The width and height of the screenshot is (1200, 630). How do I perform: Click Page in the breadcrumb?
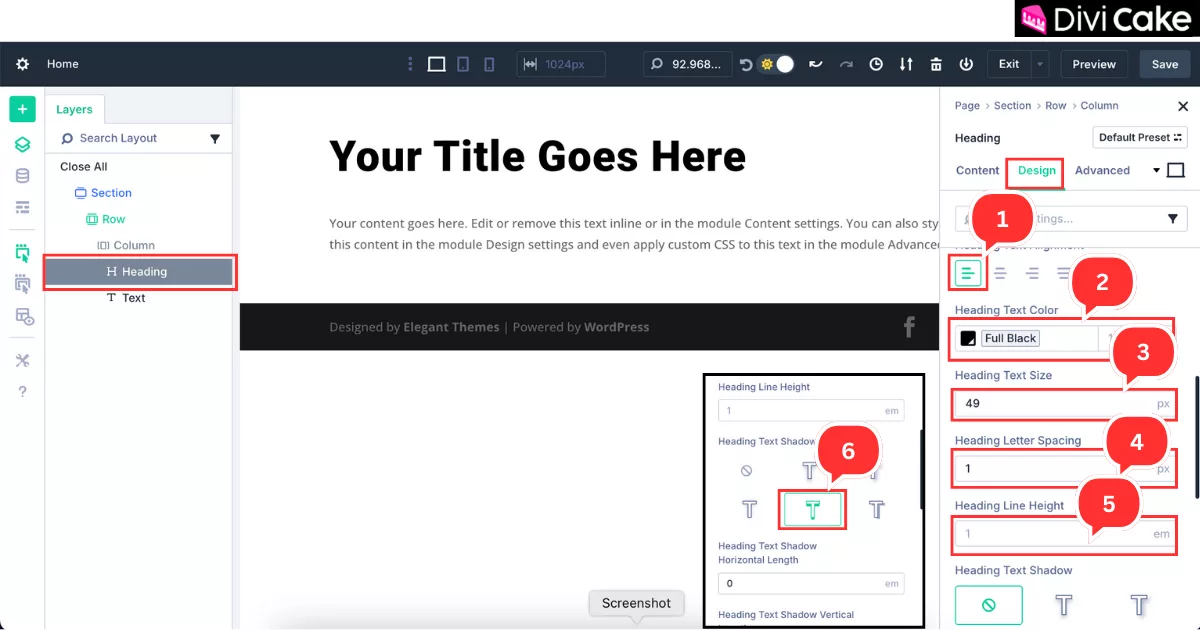[967, 106]
